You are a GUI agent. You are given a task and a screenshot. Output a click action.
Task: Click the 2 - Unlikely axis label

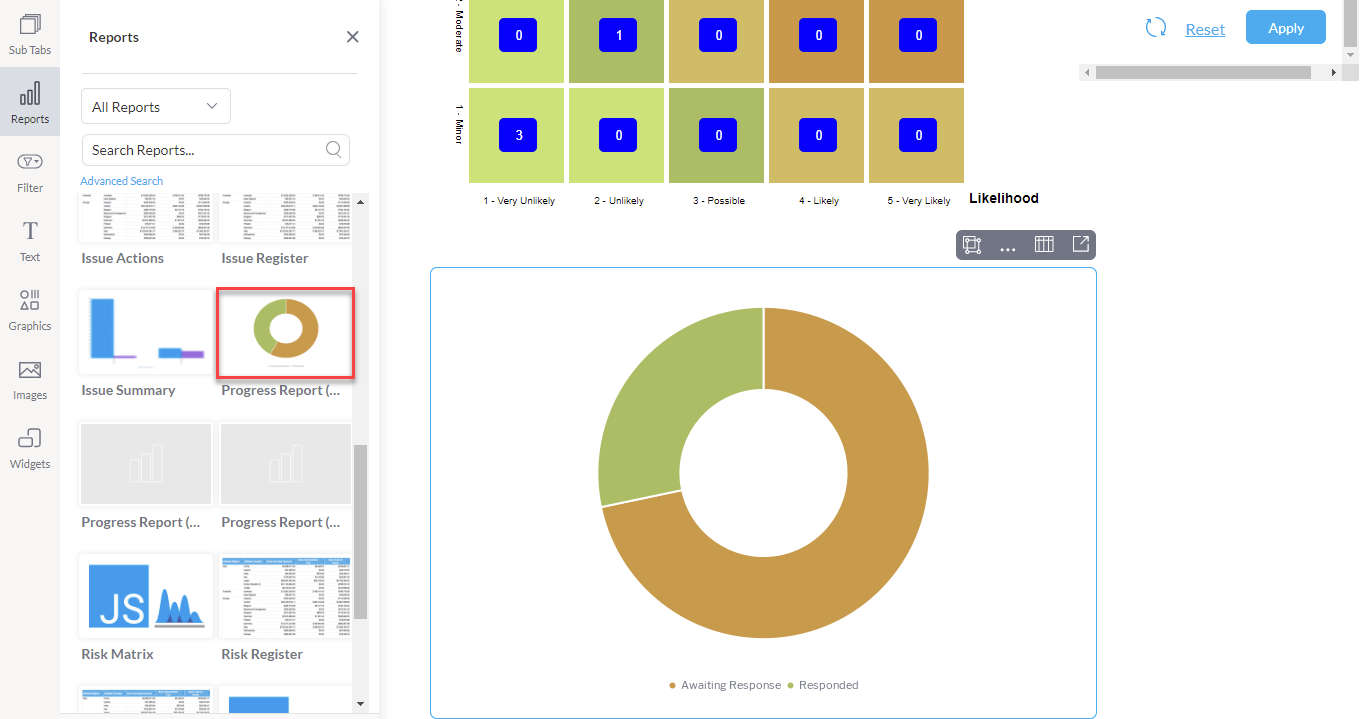point(619,201)
